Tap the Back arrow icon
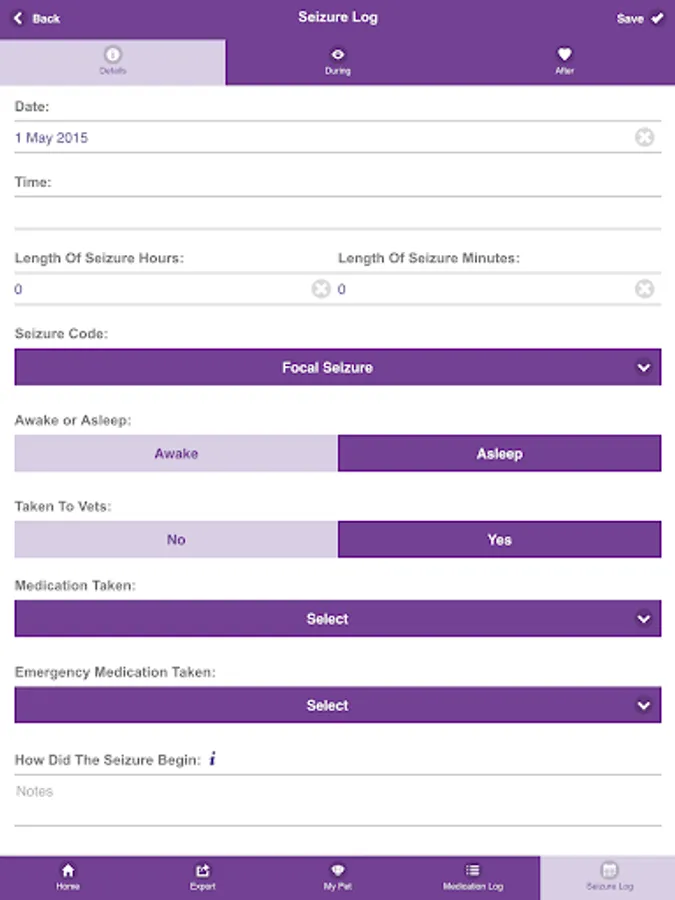 18,19
